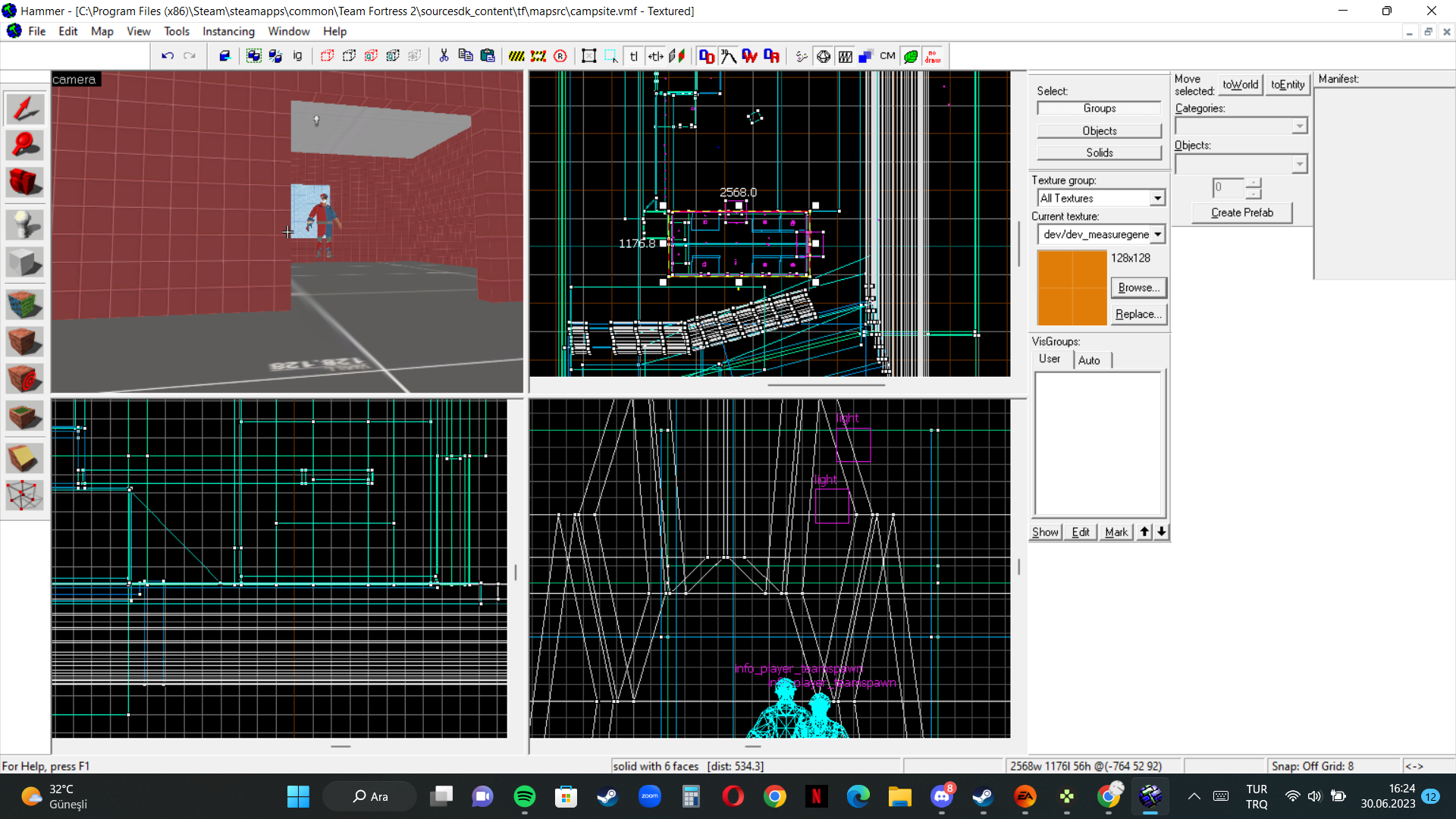1456x819 pixels.
Task: Select the Apply Decals tool
Action: point(25,378)
